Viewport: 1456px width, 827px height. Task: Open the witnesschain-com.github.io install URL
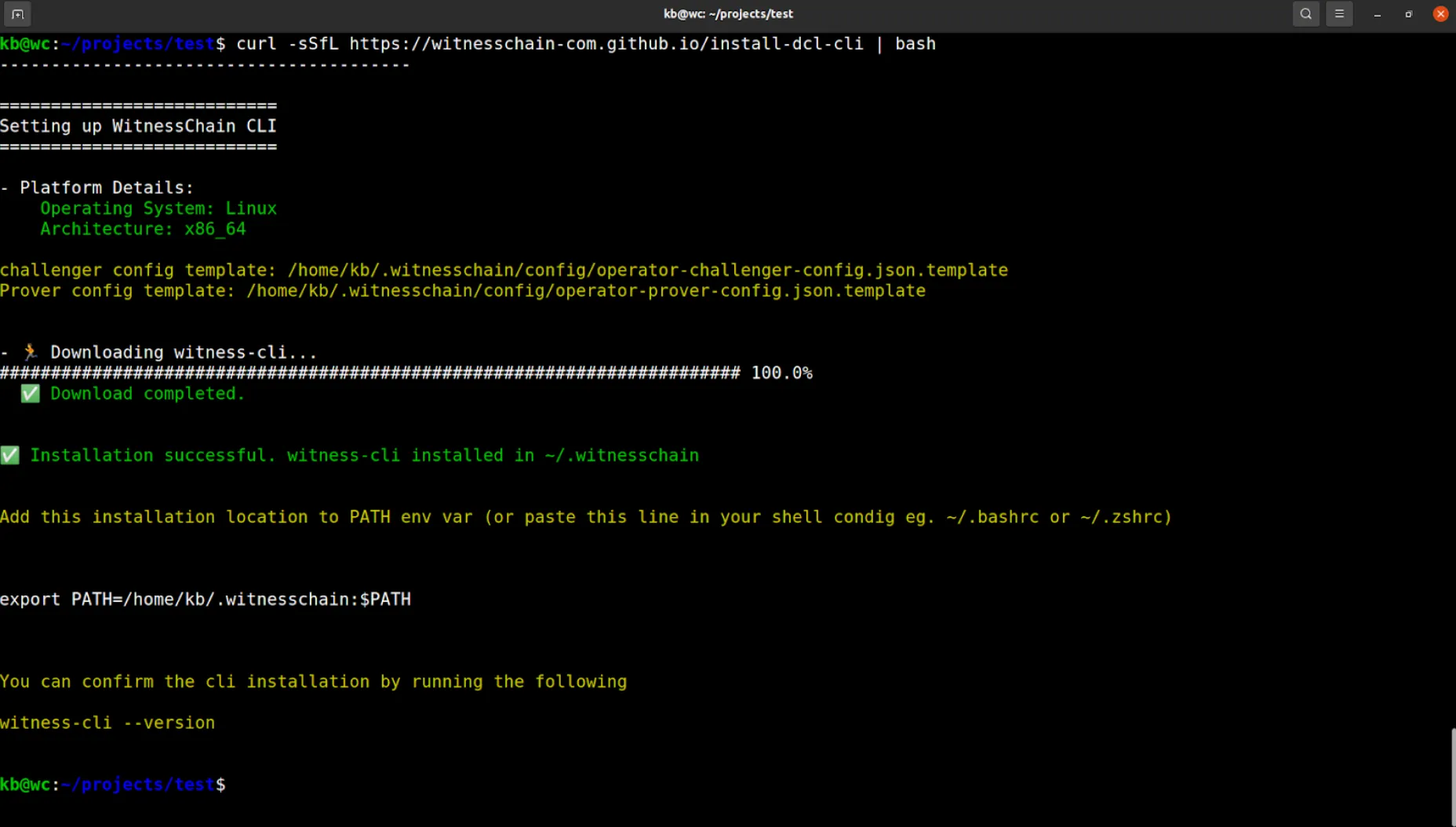[x=606, y=44]
